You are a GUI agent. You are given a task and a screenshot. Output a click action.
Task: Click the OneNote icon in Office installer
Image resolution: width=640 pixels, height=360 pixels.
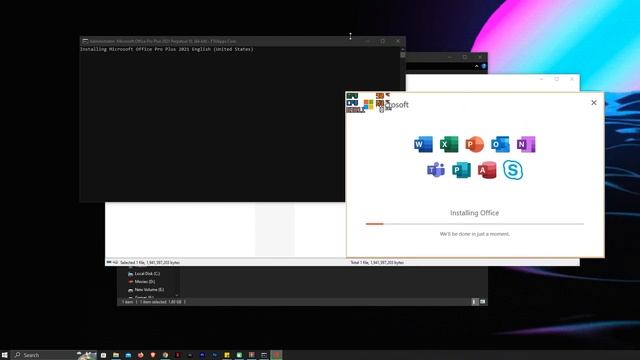pyautogui.click(x=526, y=144)
